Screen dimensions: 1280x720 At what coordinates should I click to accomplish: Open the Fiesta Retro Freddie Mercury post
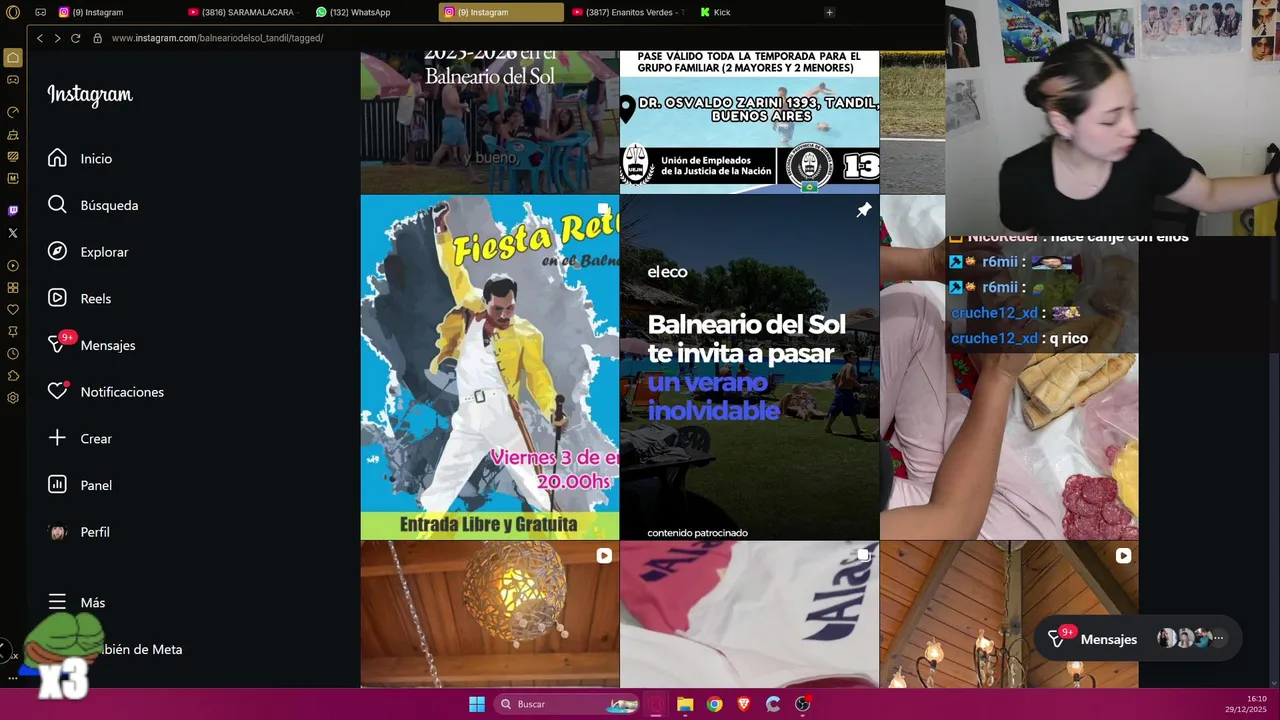coord(490,367)
